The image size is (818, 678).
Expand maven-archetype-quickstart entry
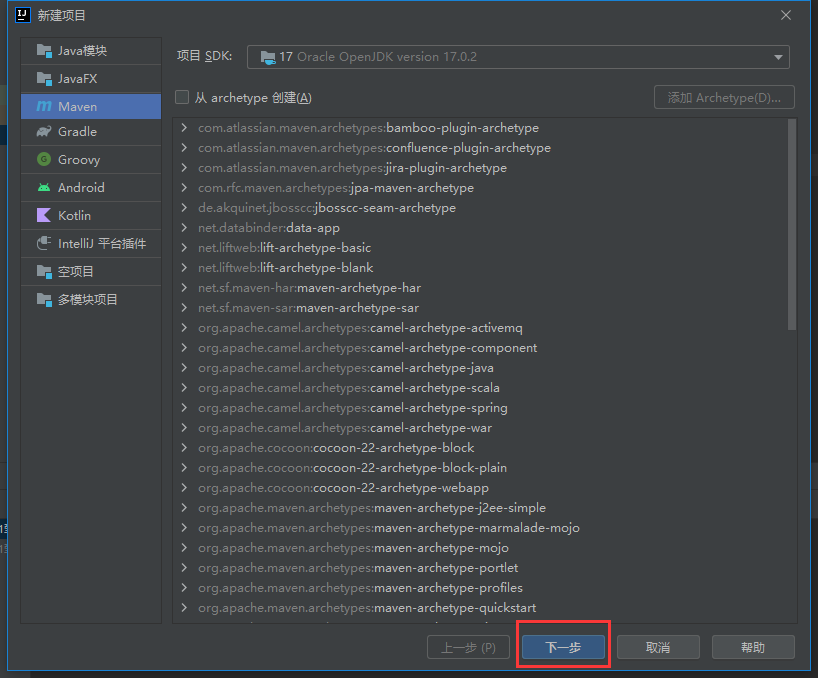click(184, 608)
